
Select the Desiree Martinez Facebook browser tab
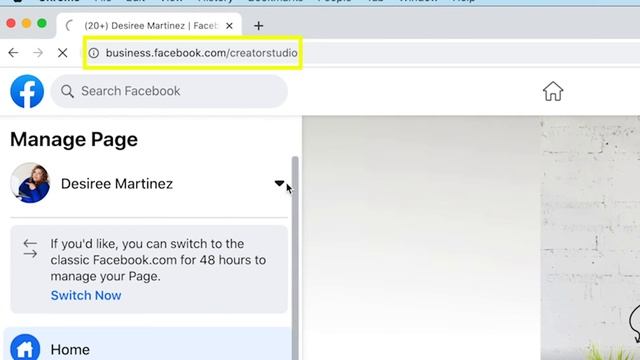[149, 26]
